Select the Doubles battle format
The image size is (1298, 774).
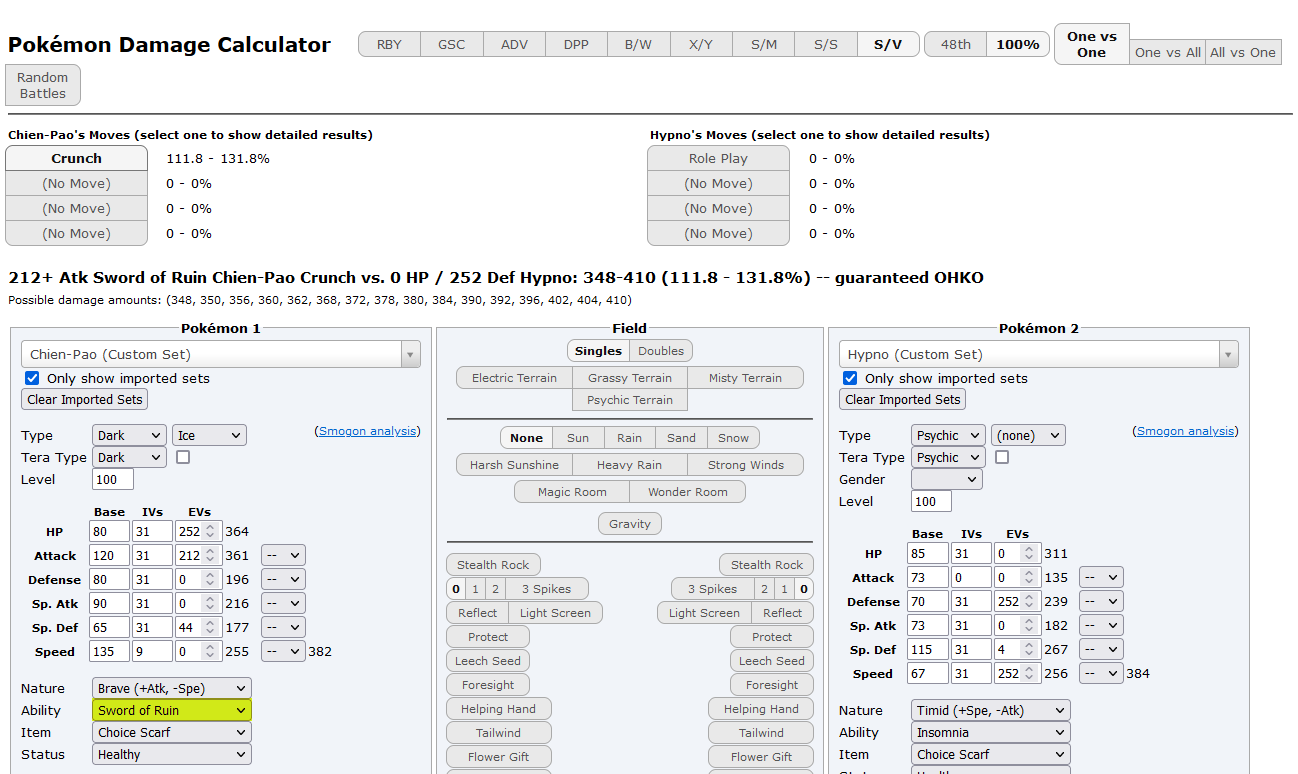pos(661,351)
